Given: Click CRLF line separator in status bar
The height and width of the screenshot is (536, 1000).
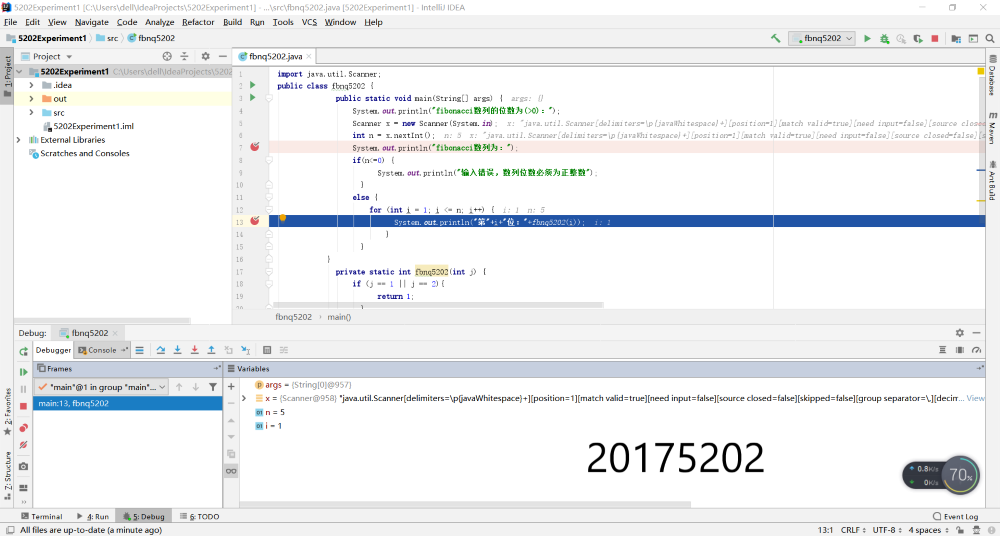Looking at the screenshot, I should (853, 530).
